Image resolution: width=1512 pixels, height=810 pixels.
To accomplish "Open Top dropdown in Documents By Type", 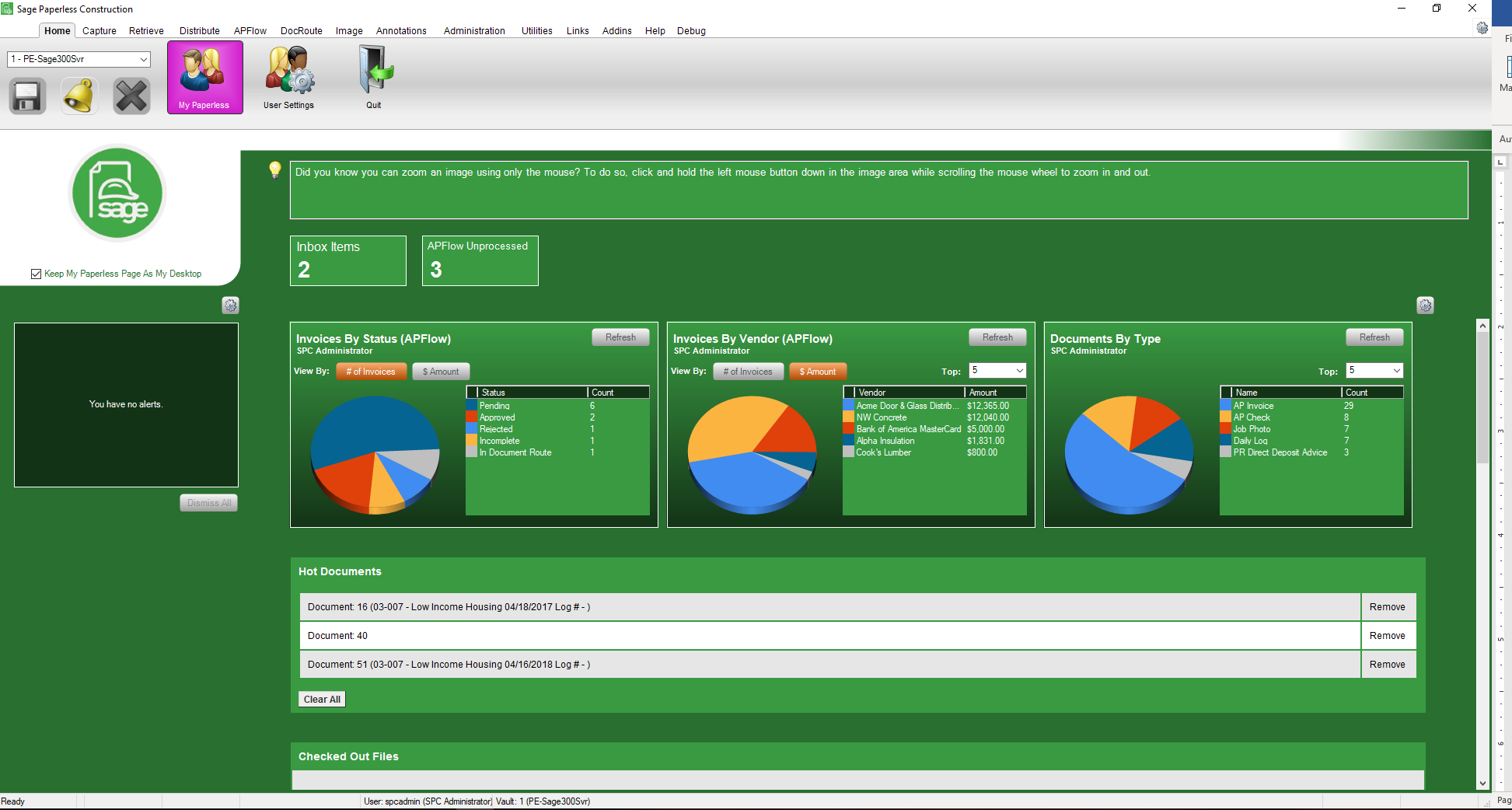I will pyautogui.click(x=1374, y=371).
